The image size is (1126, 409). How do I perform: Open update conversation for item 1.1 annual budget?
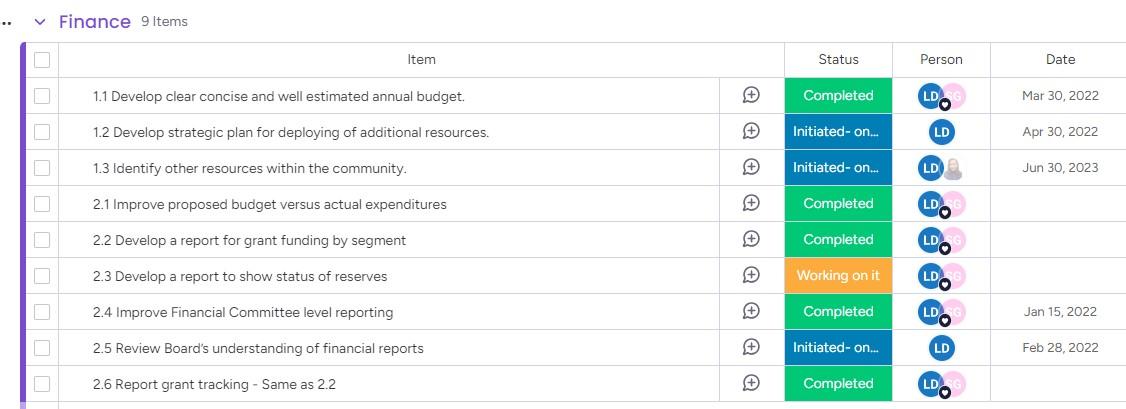pyautogui.click(x=751, y=96)
